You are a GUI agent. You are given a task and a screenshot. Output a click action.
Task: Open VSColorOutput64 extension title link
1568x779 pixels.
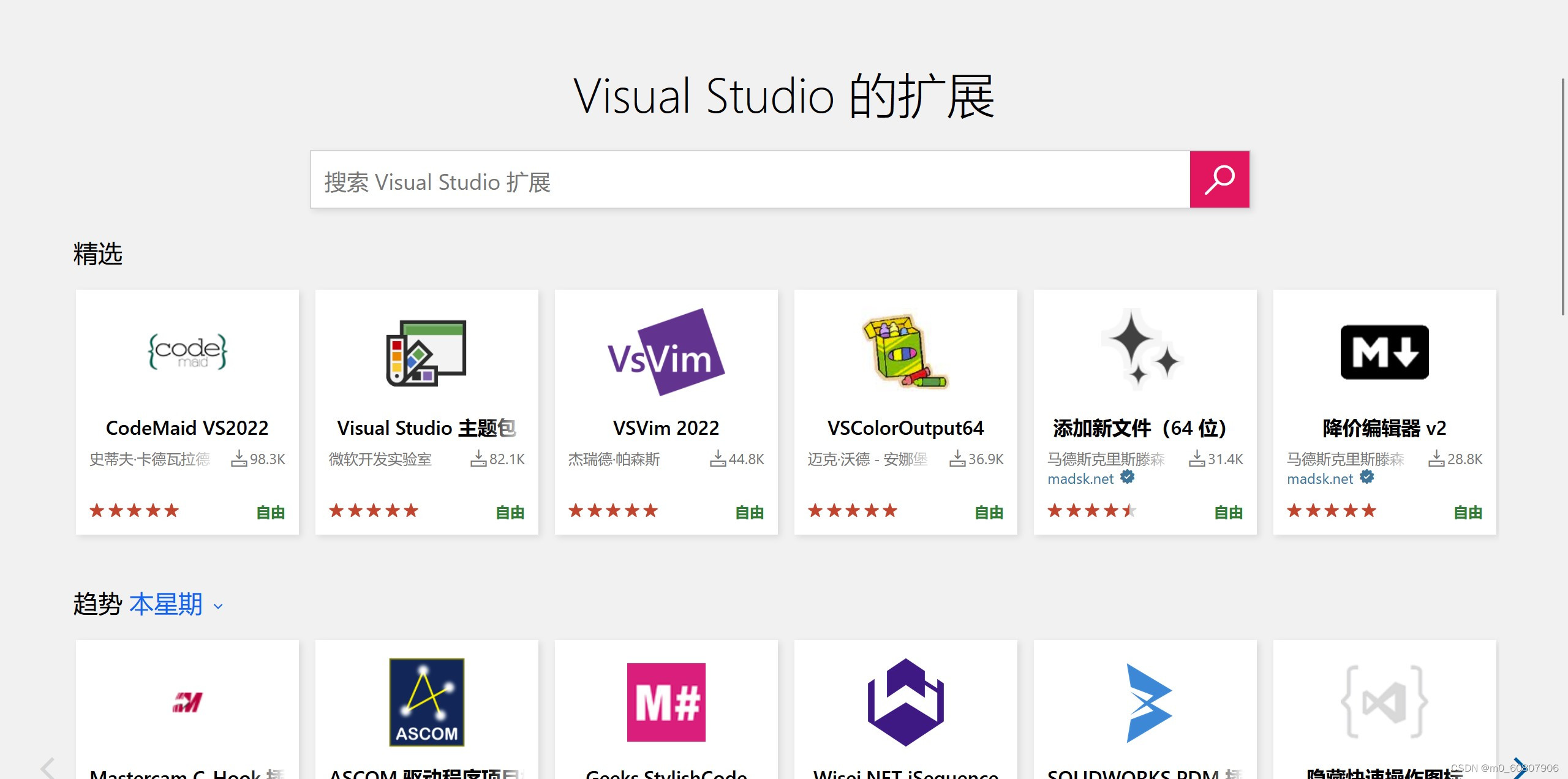pos(905,427)
